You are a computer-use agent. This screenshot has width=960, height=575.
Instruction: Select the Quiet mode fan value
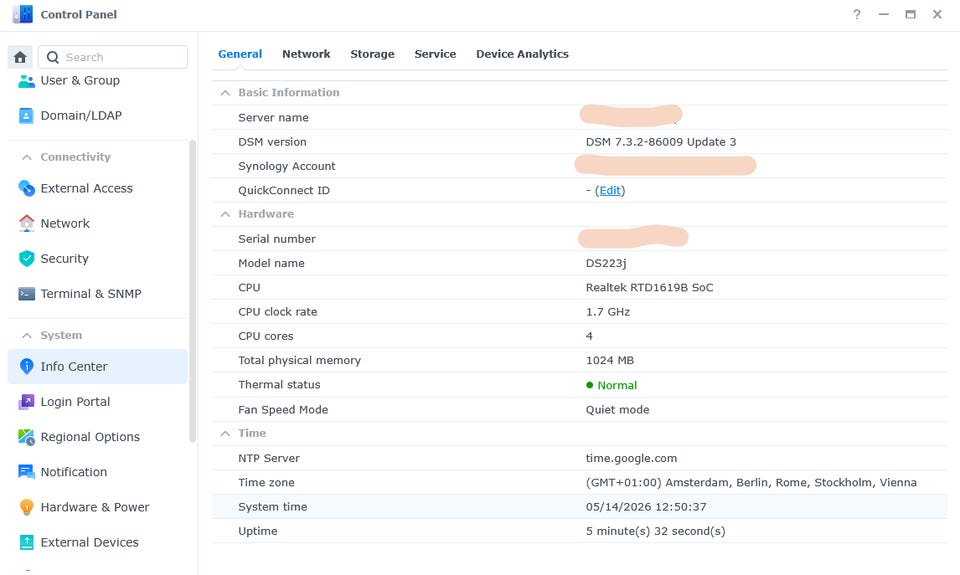(x=617, y=410)
